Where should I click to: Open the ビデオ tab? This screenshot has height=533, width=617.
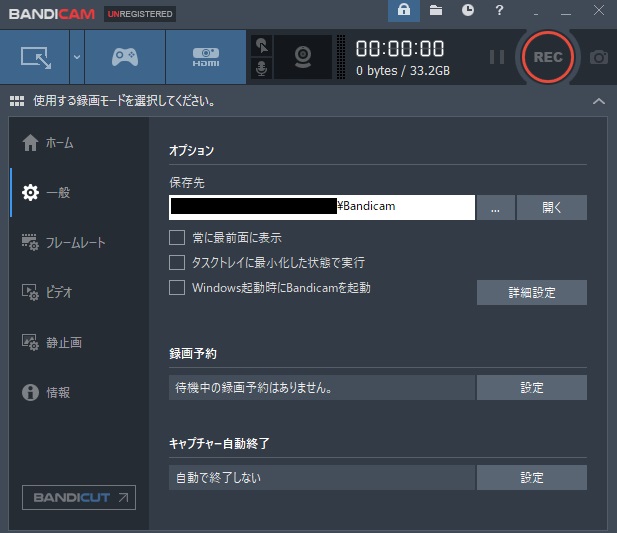(79, 292)
